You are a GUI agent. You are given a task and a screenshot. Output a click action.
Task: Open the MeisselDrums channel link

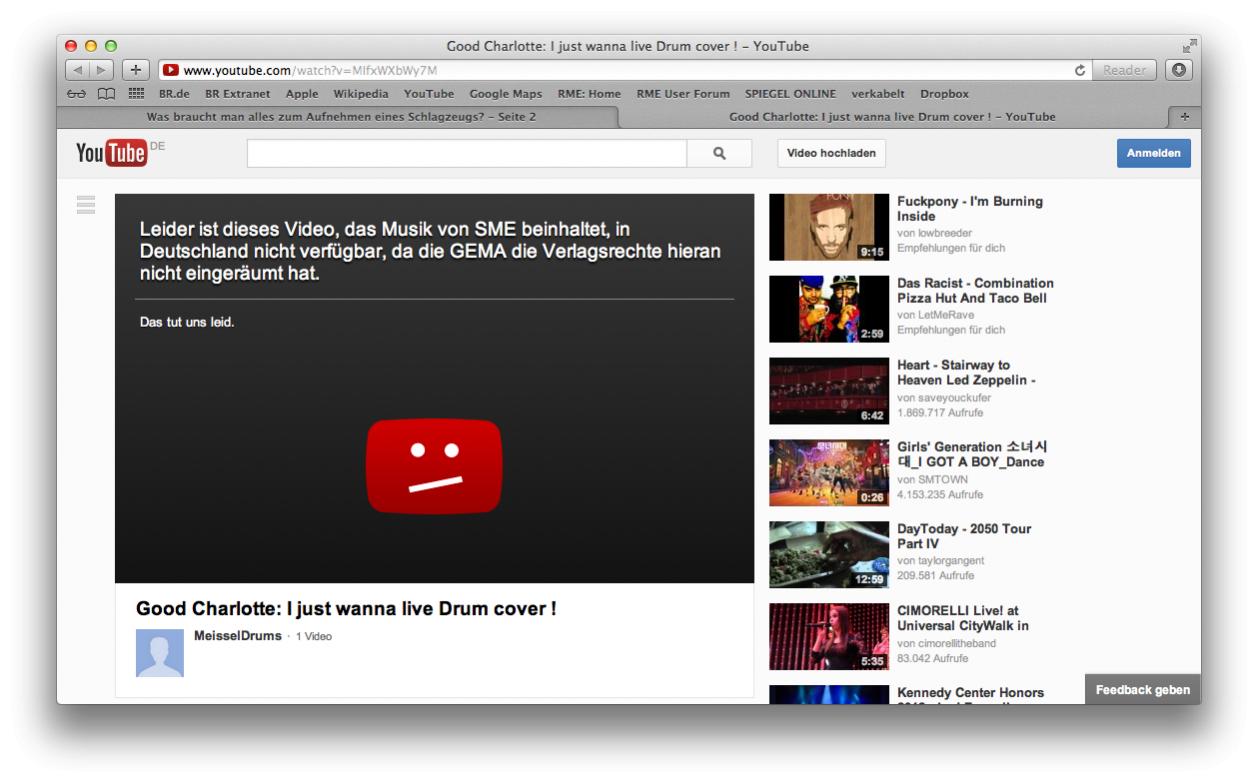click(238, 636)
